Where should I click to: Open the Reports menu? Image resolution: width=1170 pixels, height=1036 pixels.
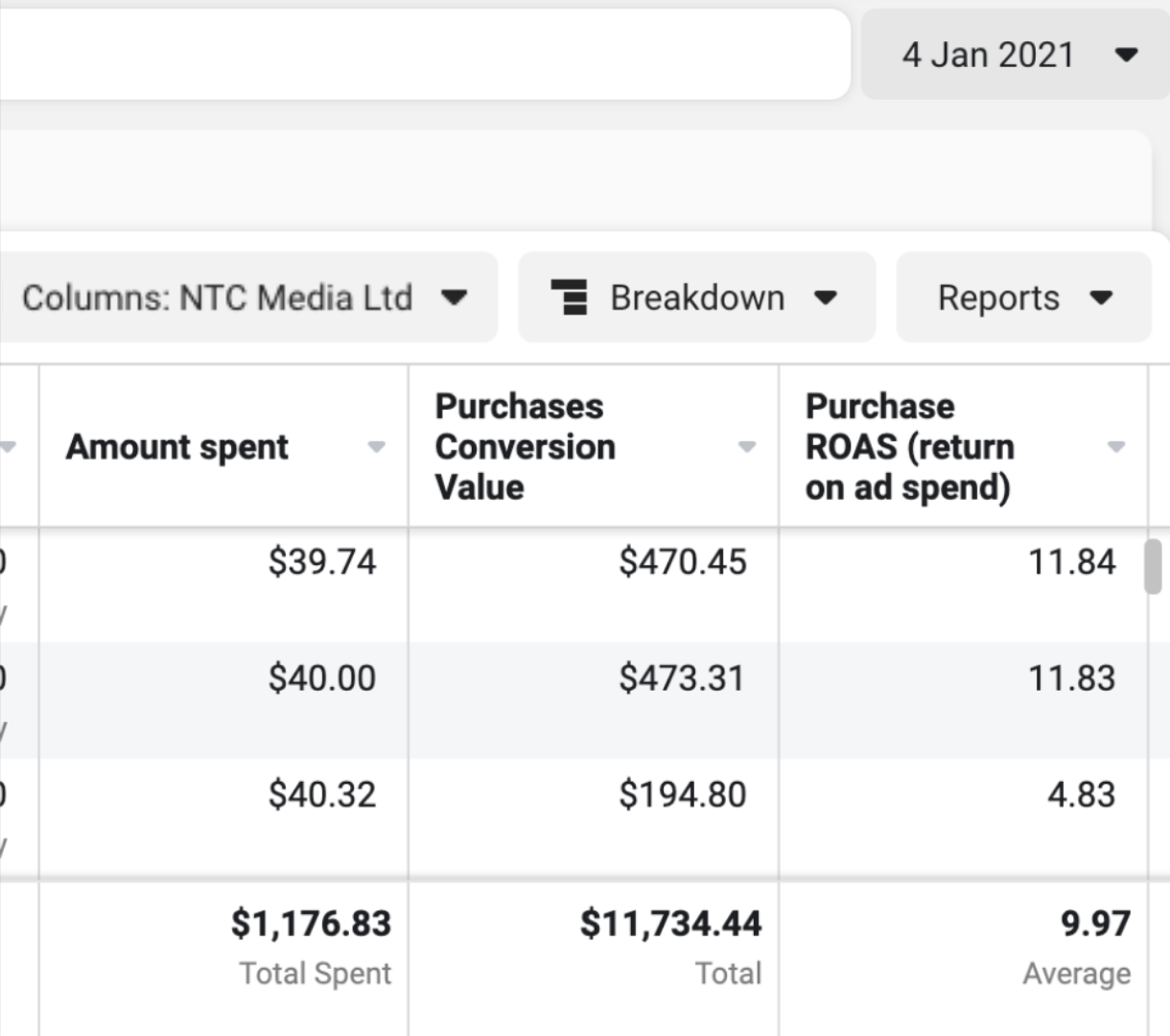click(x=998, y=297)
